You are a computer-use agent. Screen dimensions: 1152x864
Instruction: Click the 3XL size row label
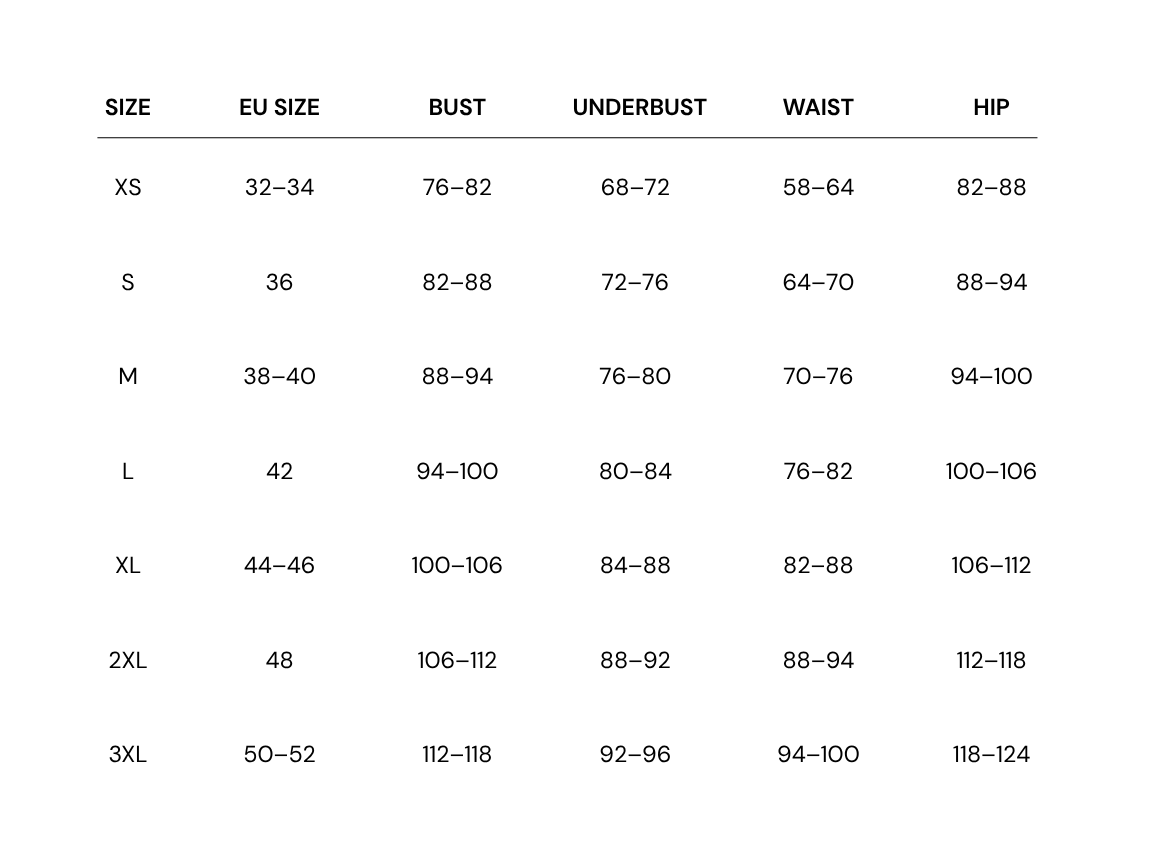click(128, 754)
